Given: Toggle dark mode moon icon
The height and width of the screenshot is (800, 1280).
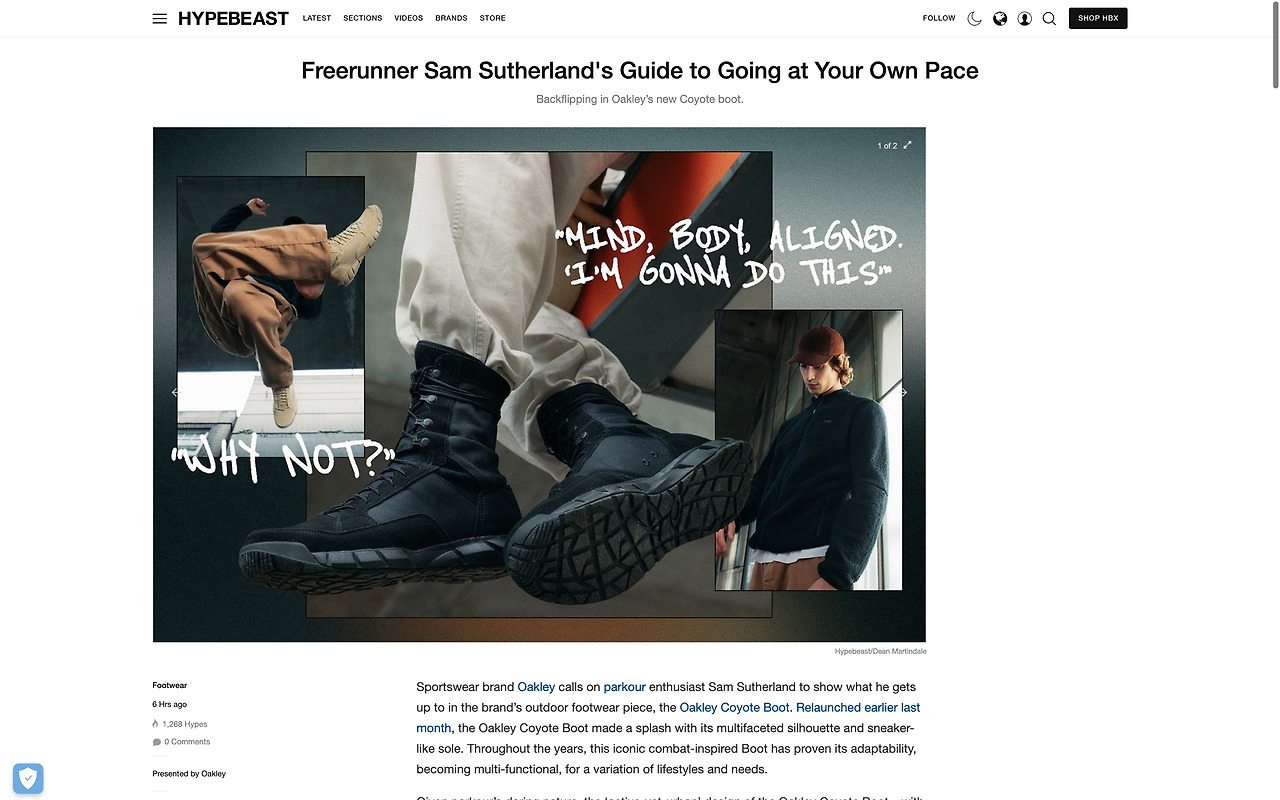Looking at the screenshot, I should pyautogui.click(x=974, y=18).
